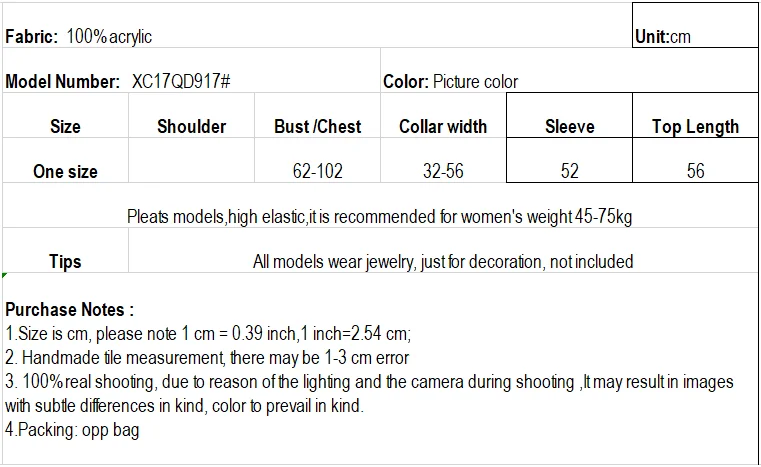The height and width of the screenshot is (467, 761).
Task: Click the Bust /Chest header cell
Action: click(x=317, y=116)
